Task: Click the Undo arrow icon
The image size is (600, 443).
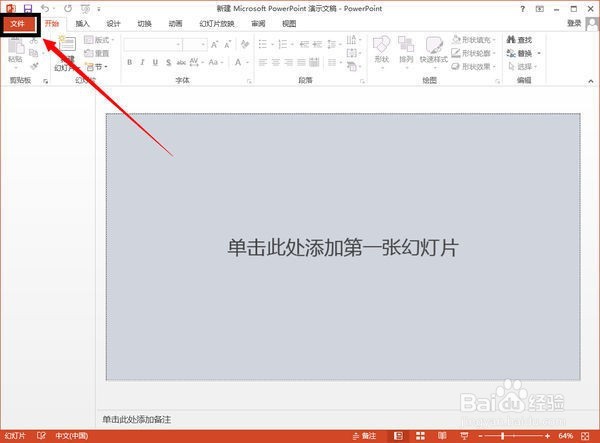Action: [x=45, y=8]
